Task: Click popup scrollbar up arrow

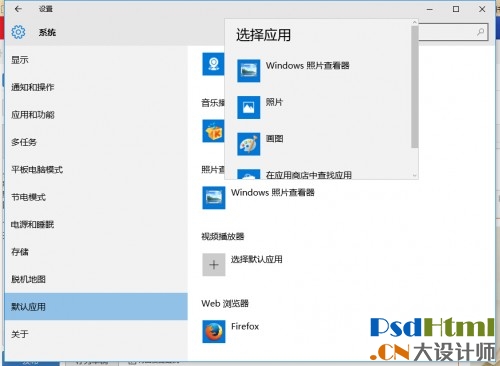Action: (415, 22)
